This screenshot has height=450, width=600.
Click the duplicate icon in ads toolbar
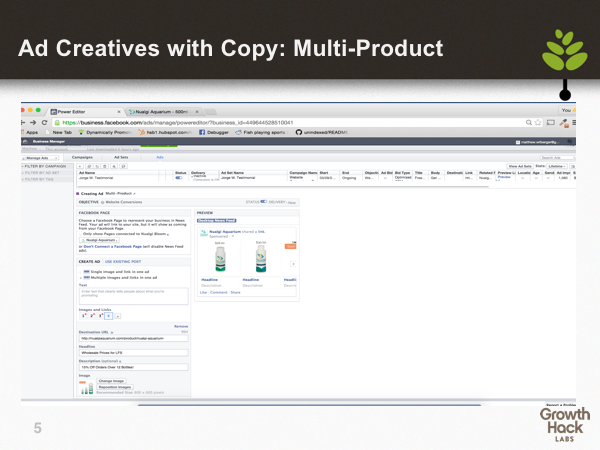[x=89, y=166]
